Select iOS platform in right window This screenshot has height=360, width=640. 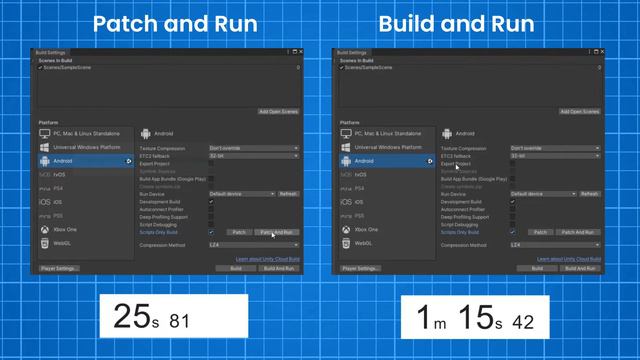pos(387,202)
